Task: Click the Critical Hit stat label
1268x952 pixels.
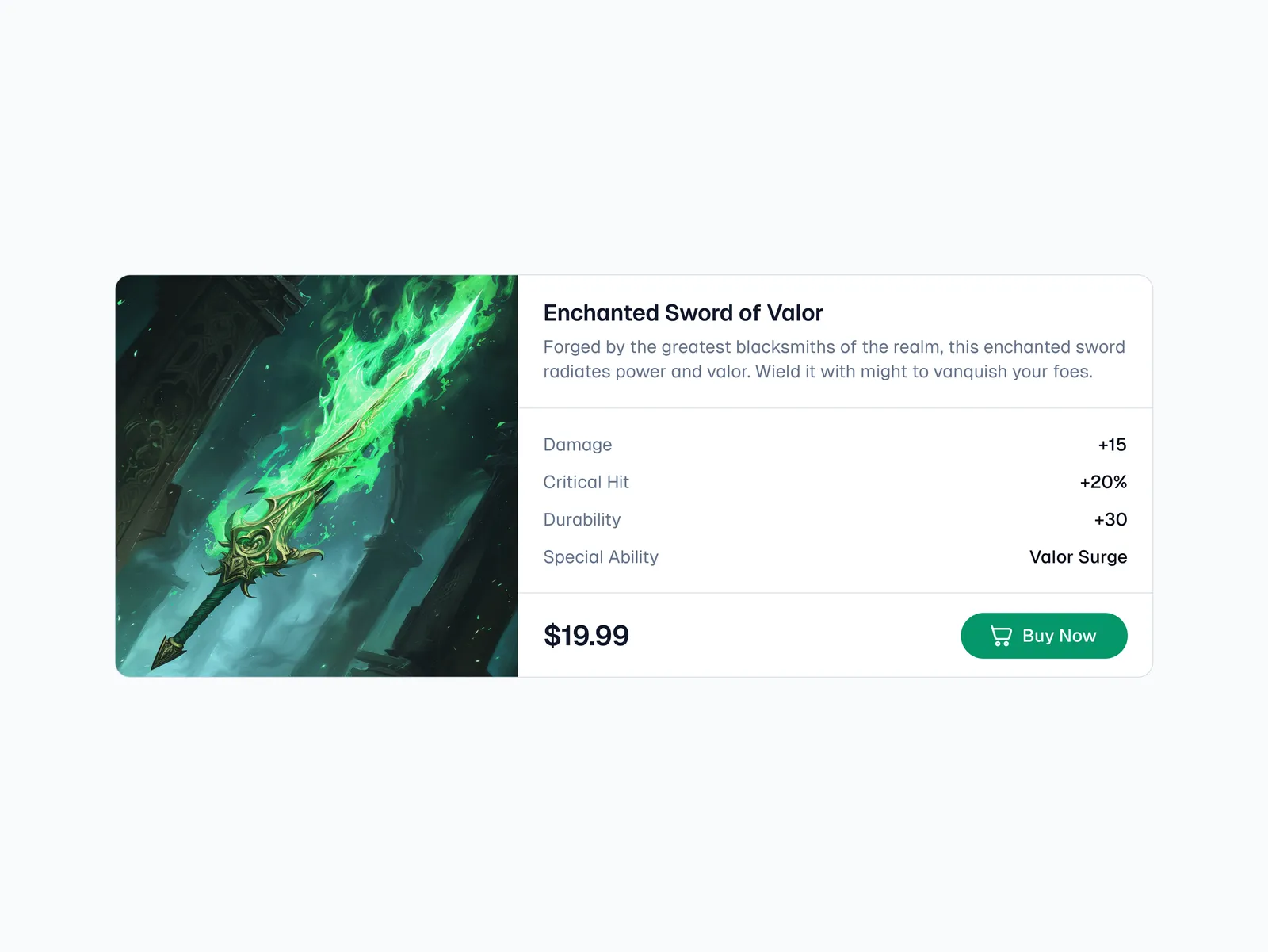Action: [586, 482]
